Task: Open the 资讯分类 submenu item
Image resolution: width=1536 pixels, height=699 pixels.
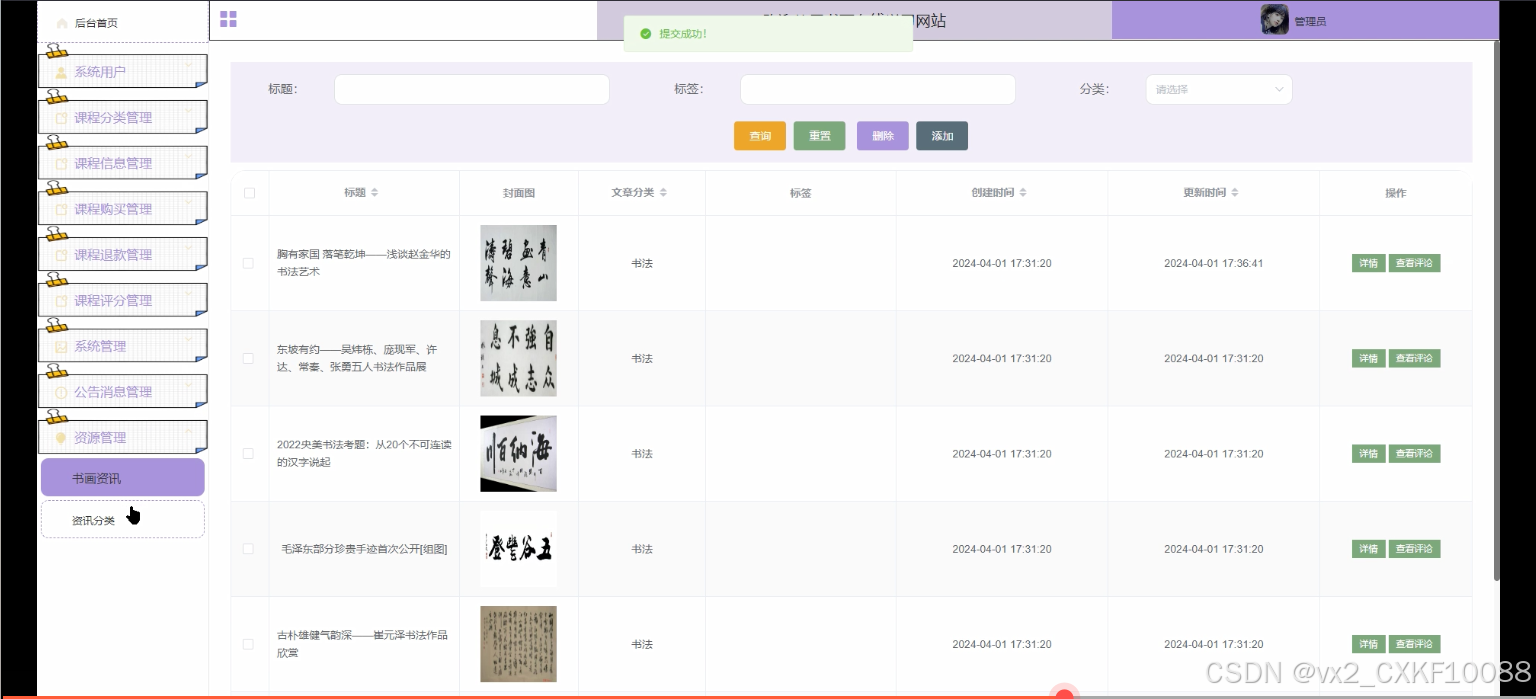Action: click(x=123, y=520)
